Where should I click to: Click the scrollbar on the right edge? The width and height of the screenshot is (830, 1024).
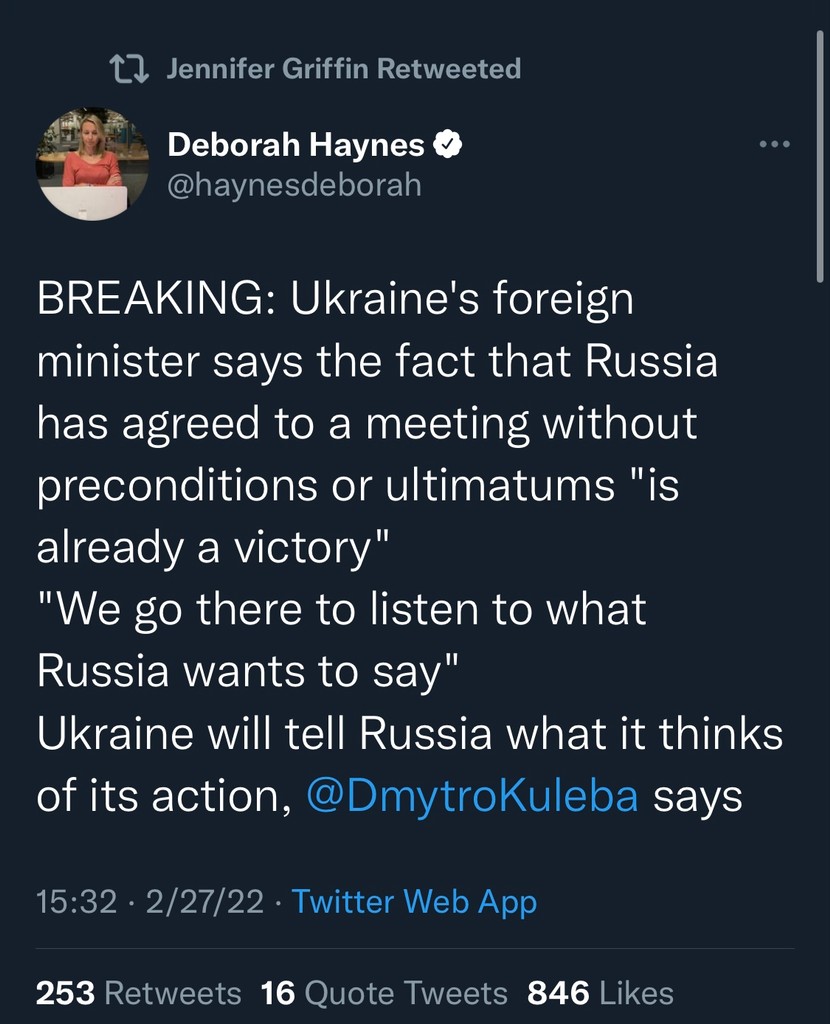(819, 150)
